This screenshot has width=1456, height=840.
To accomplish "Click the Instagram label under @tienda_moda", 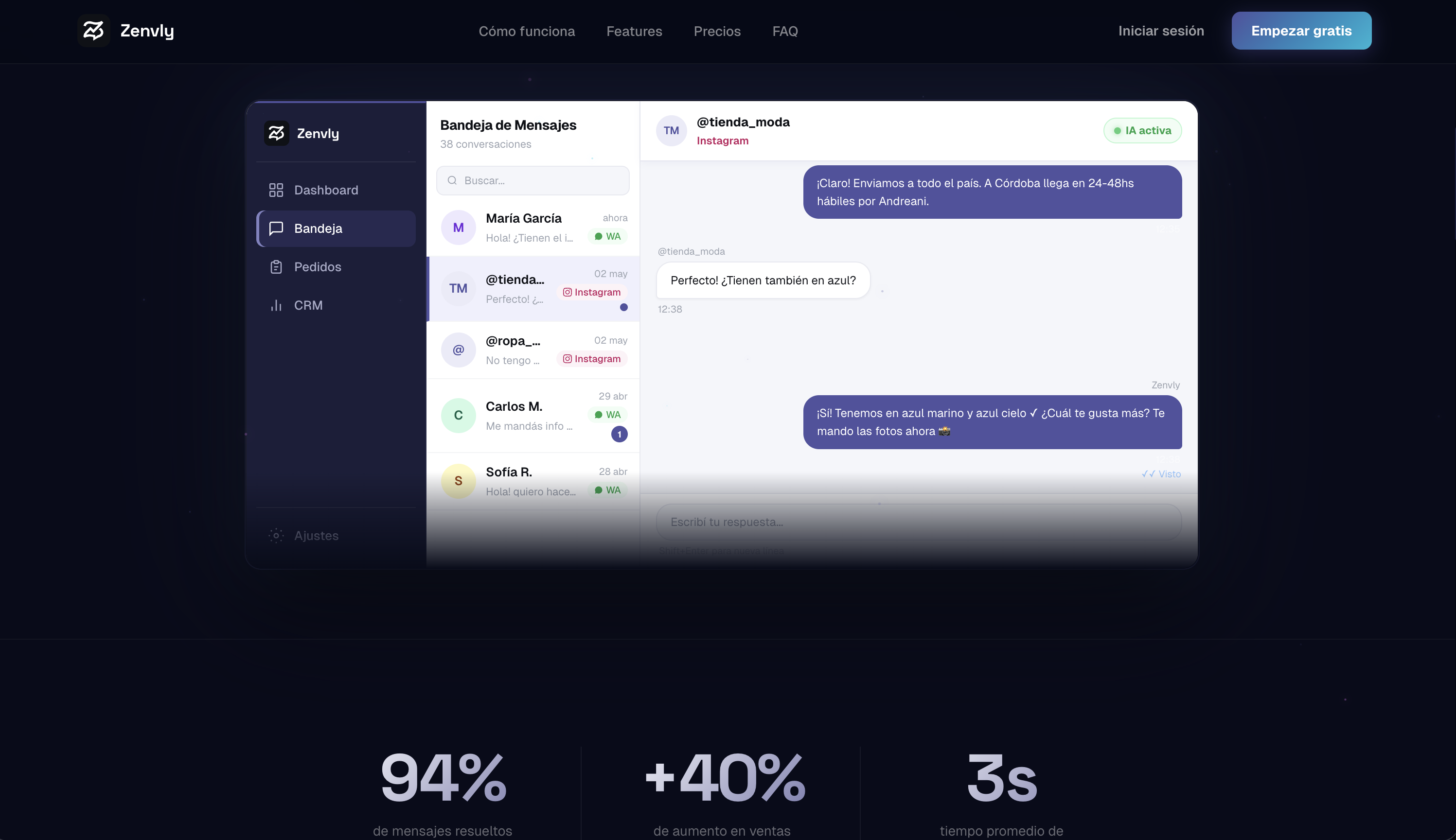I will coord(722,141).
